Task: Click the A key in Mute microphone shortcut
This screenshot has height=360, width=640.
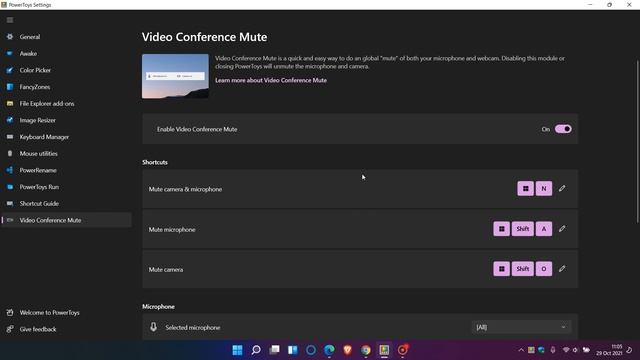Action: coord(544,229)
